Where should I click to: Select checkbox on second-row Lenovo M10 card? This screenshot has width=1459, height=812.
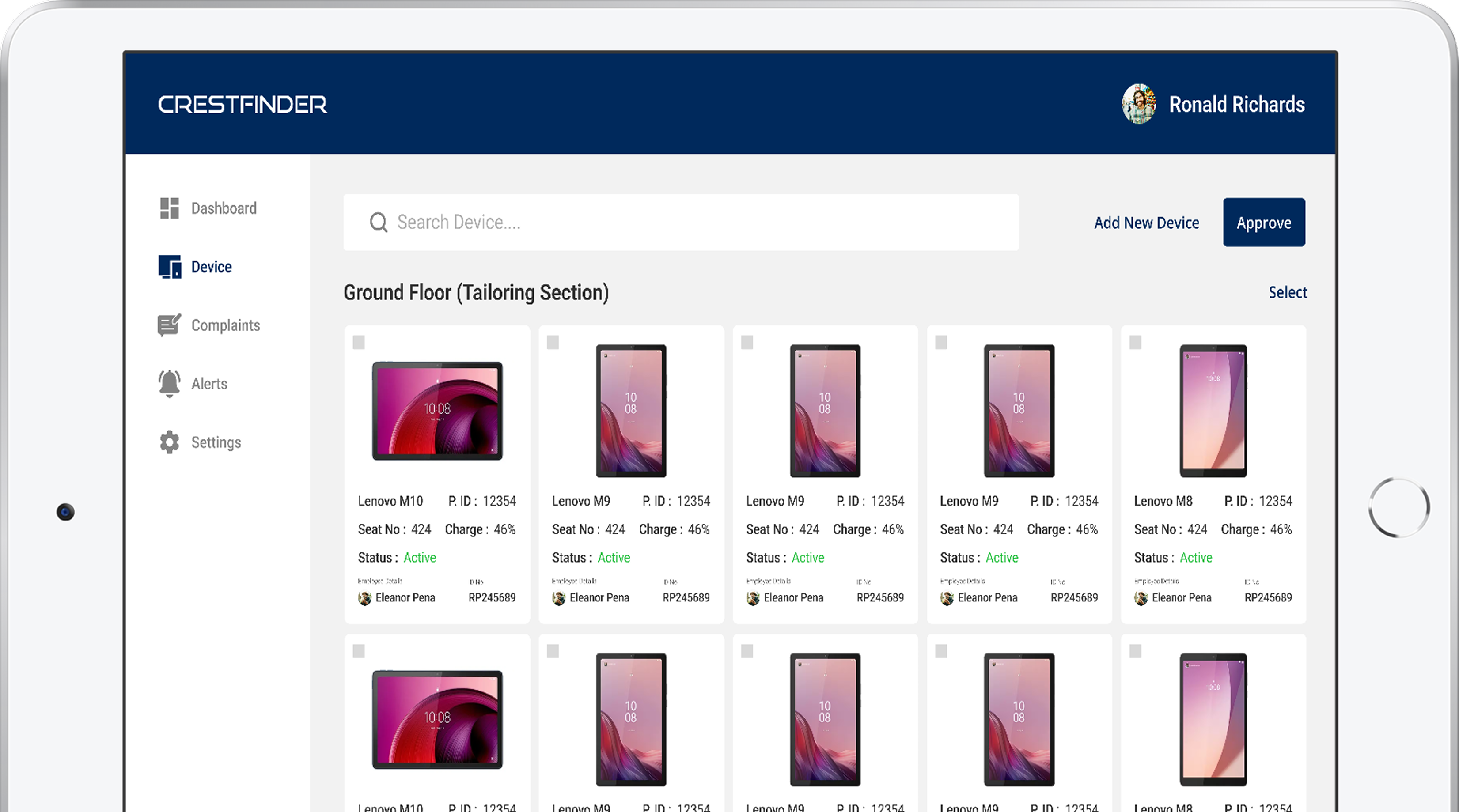point(359,651)
